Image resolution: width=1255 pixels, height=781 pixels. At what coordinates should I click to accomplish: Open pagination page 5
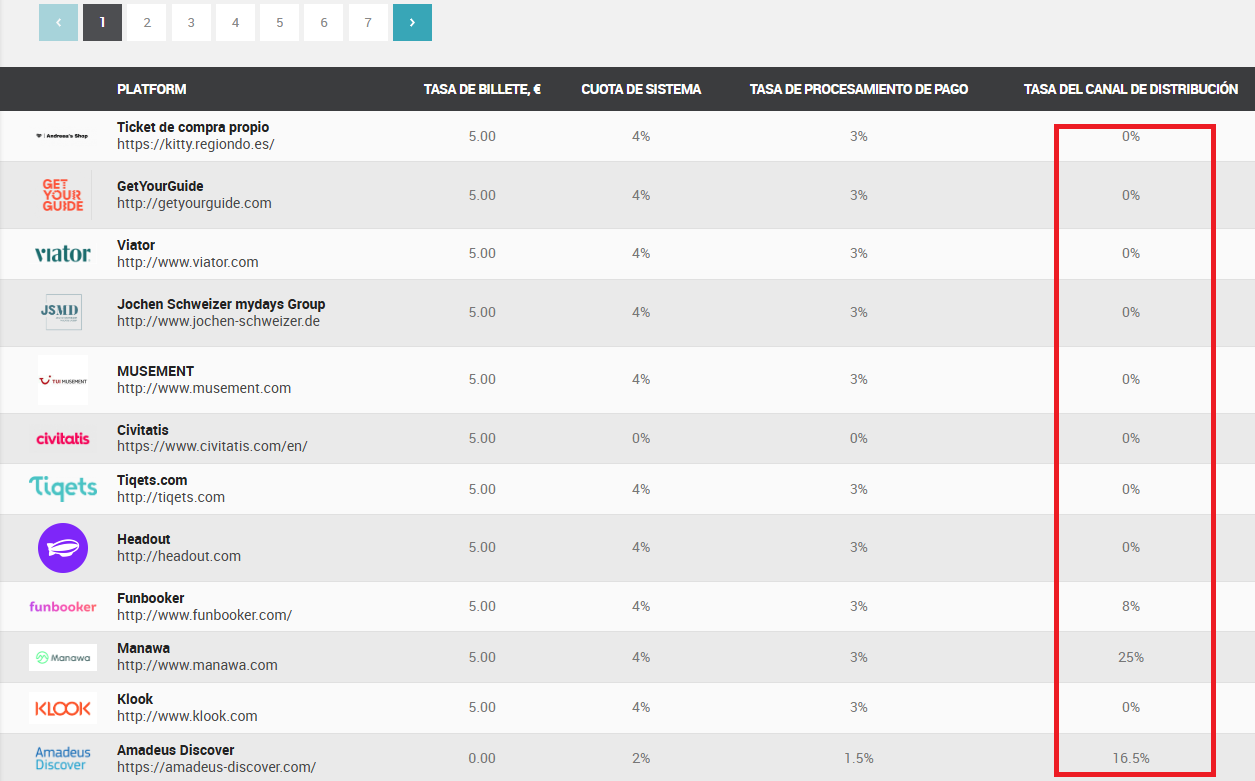click(280, 22)
